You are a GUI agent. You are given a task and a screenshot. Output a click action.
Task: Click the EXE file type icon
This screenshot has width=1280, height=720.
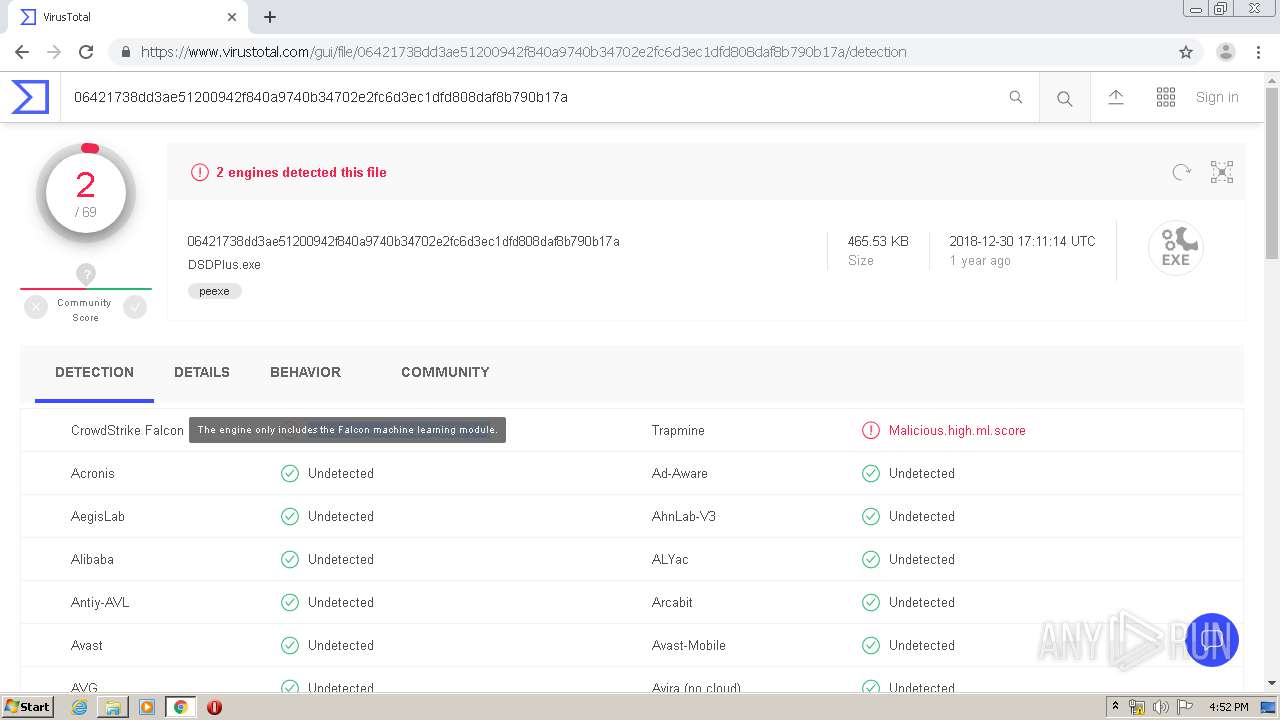coord(1175,248)
